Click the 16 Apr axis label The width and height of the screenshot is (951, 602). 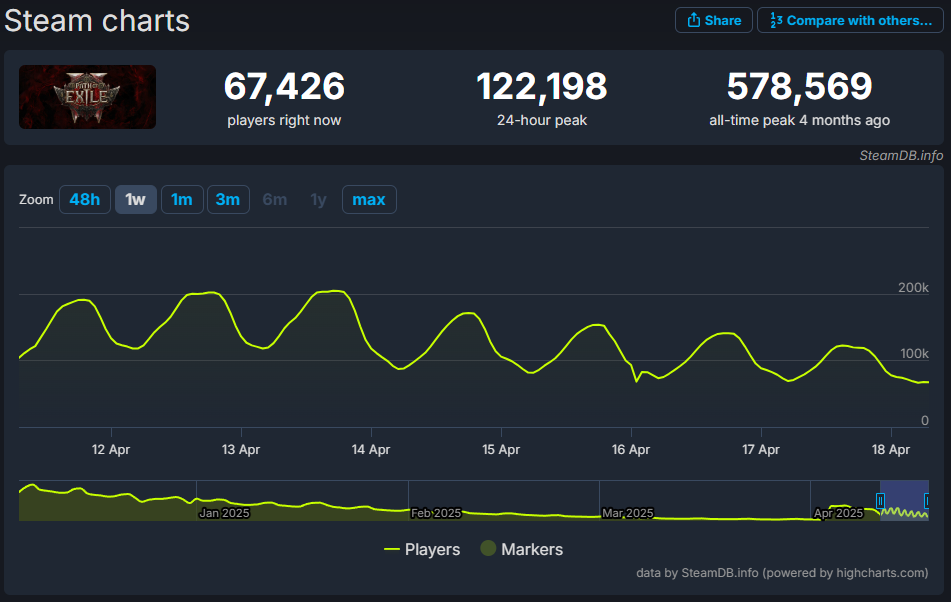631,450
